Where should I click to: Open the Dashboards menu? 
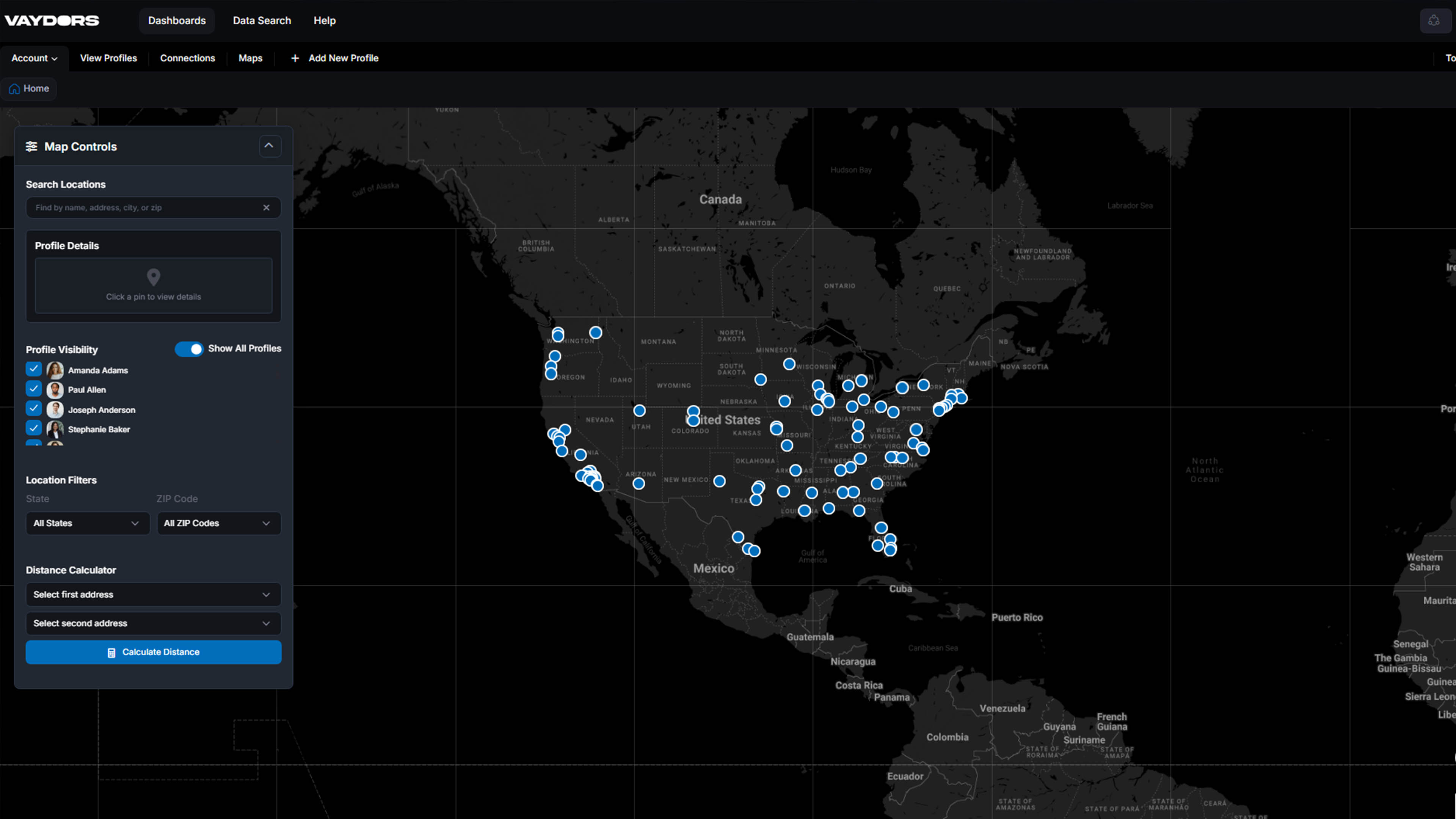[177, 21]
